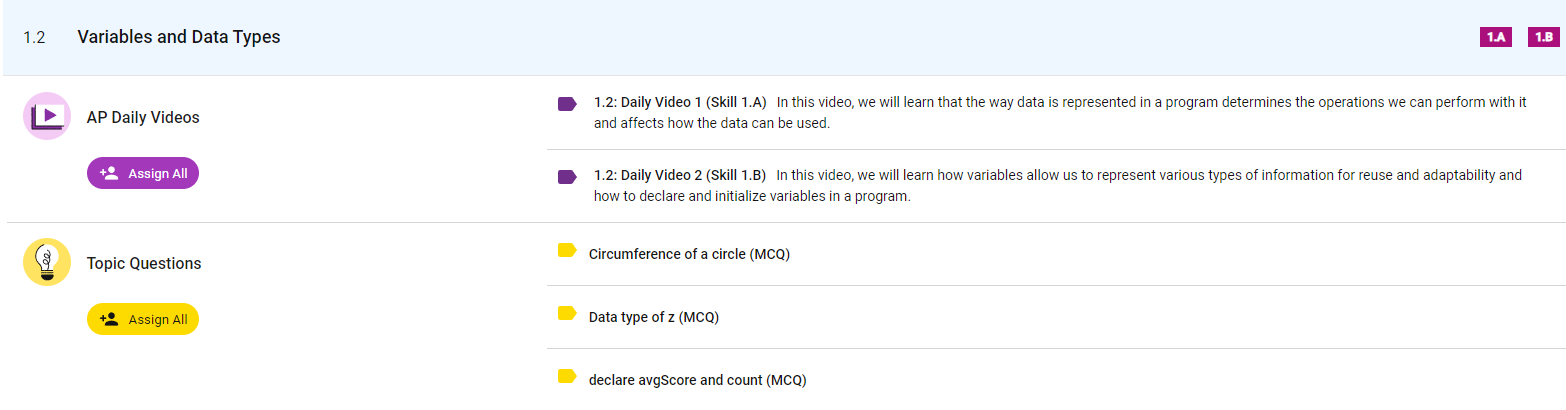The image size is (1566, 410).
Task: Click the 1.A skill badge
Action: pyautogui.click(x=1496, y=37)
